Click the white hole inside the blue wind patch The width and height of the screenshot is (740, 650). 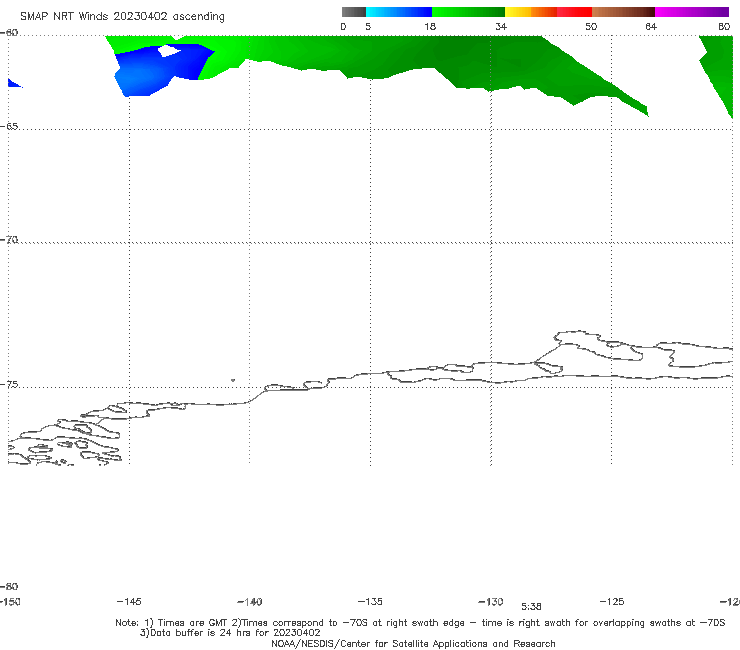[168, 51]
